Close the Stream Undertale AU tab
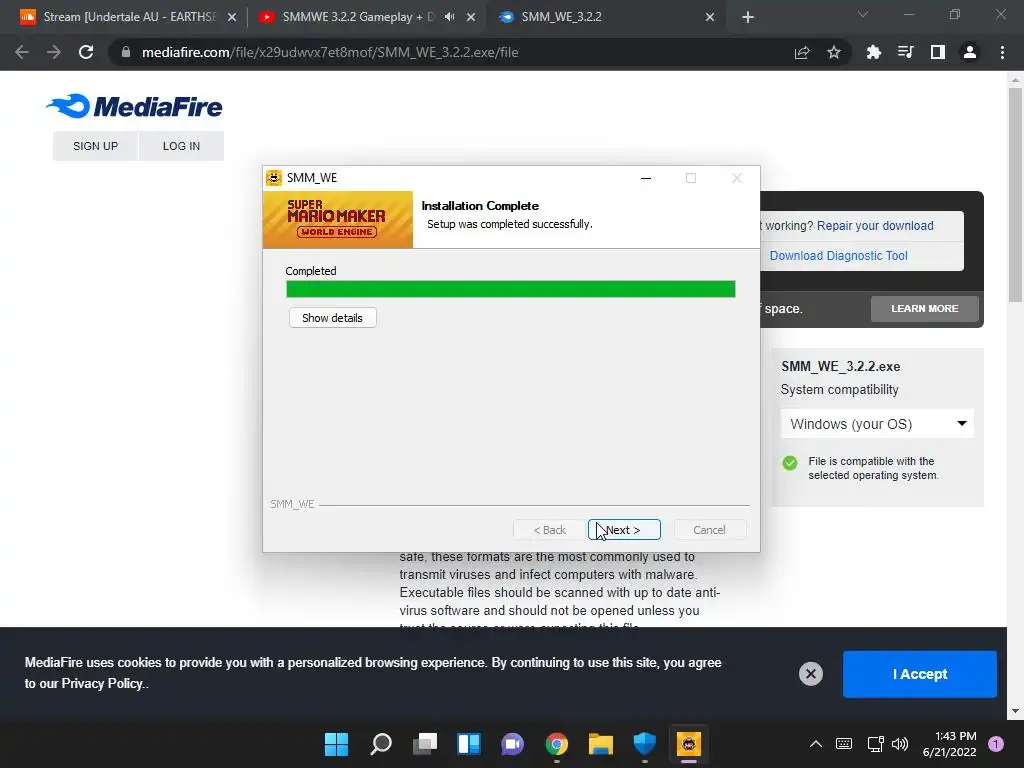 click(232, 18)
